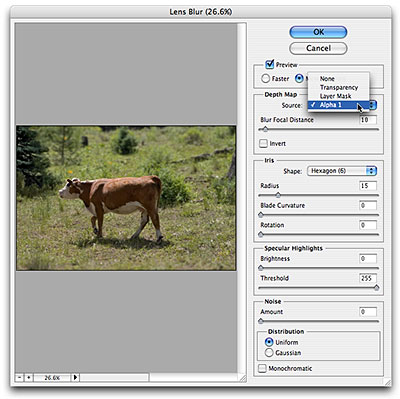Viewport: 400px width, 399px height.
Task: Click the Radius value field
Action: pyautogui.click(x=368, y=186)
